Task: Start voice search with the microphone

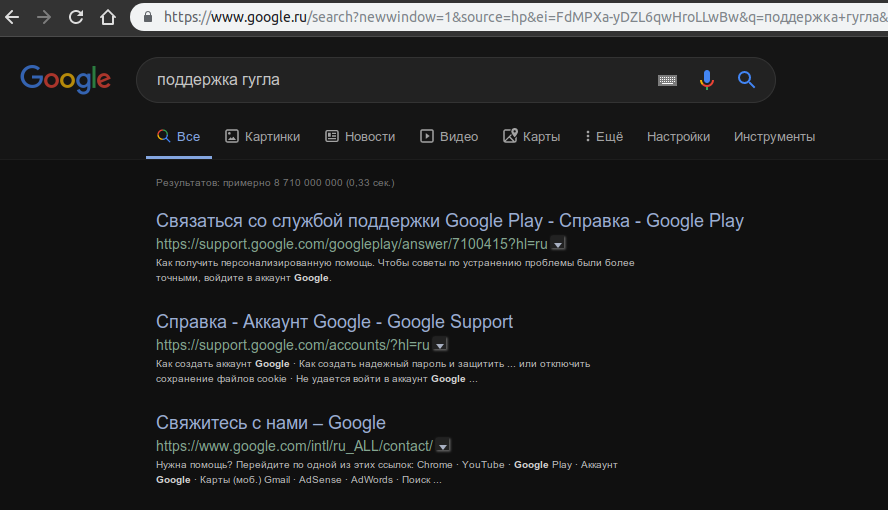Action: pyautogui.click(x=706, y=80)
